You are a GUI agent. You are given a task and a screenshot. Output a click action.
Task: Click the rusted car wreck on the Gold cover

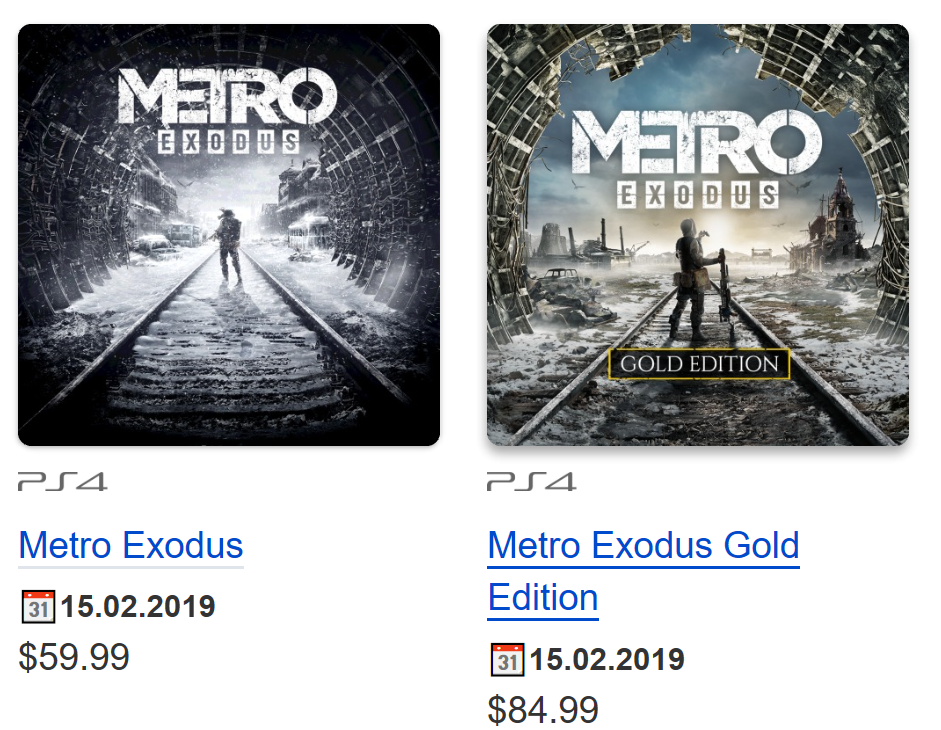pyautogui.click(x=560, y=273)
